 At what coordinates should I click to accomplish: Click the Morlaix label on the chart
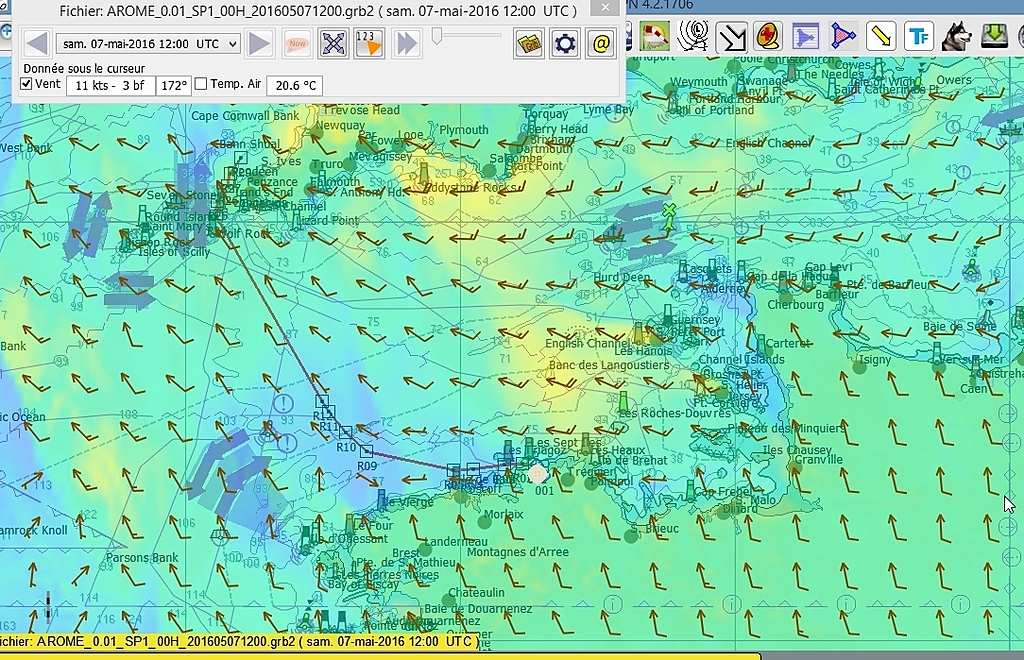point(504,514)
